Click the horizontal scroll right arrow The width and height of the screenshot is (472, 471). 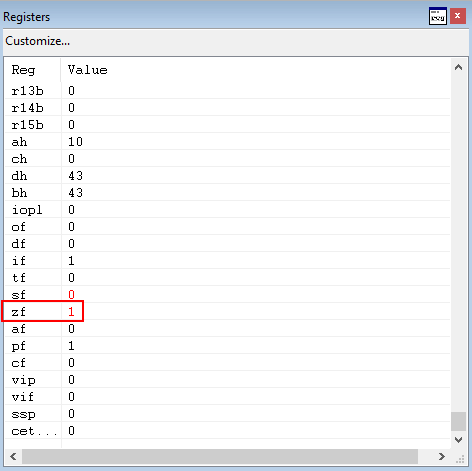point(442,456)
